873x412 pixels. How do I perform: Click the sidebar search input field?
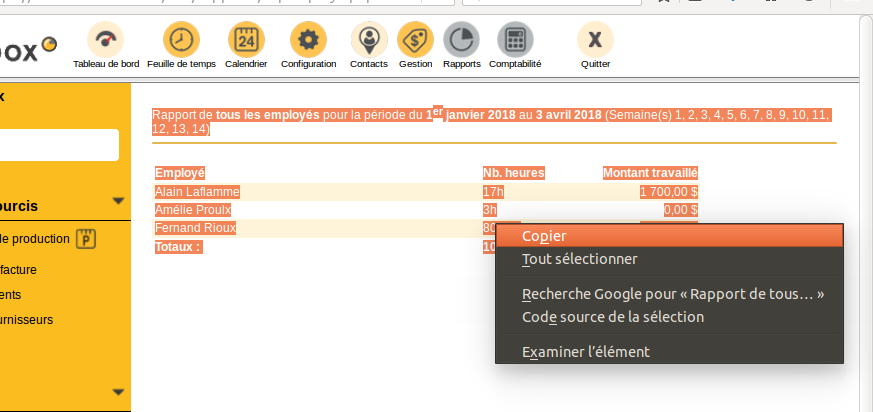(60, 145)
